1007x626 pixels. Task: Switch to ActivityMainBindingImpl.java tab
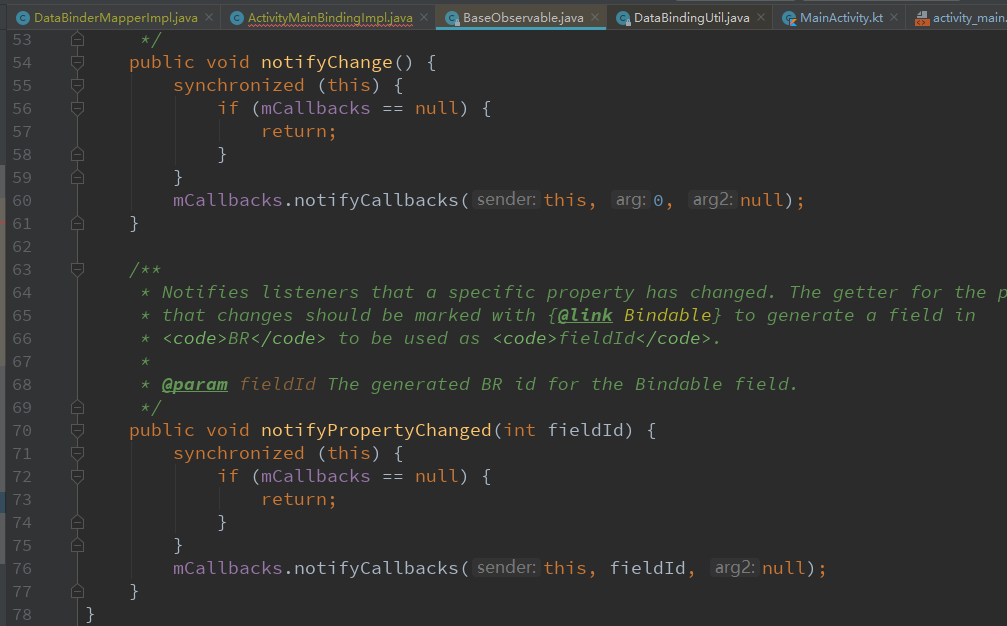(x=330, y=18)
